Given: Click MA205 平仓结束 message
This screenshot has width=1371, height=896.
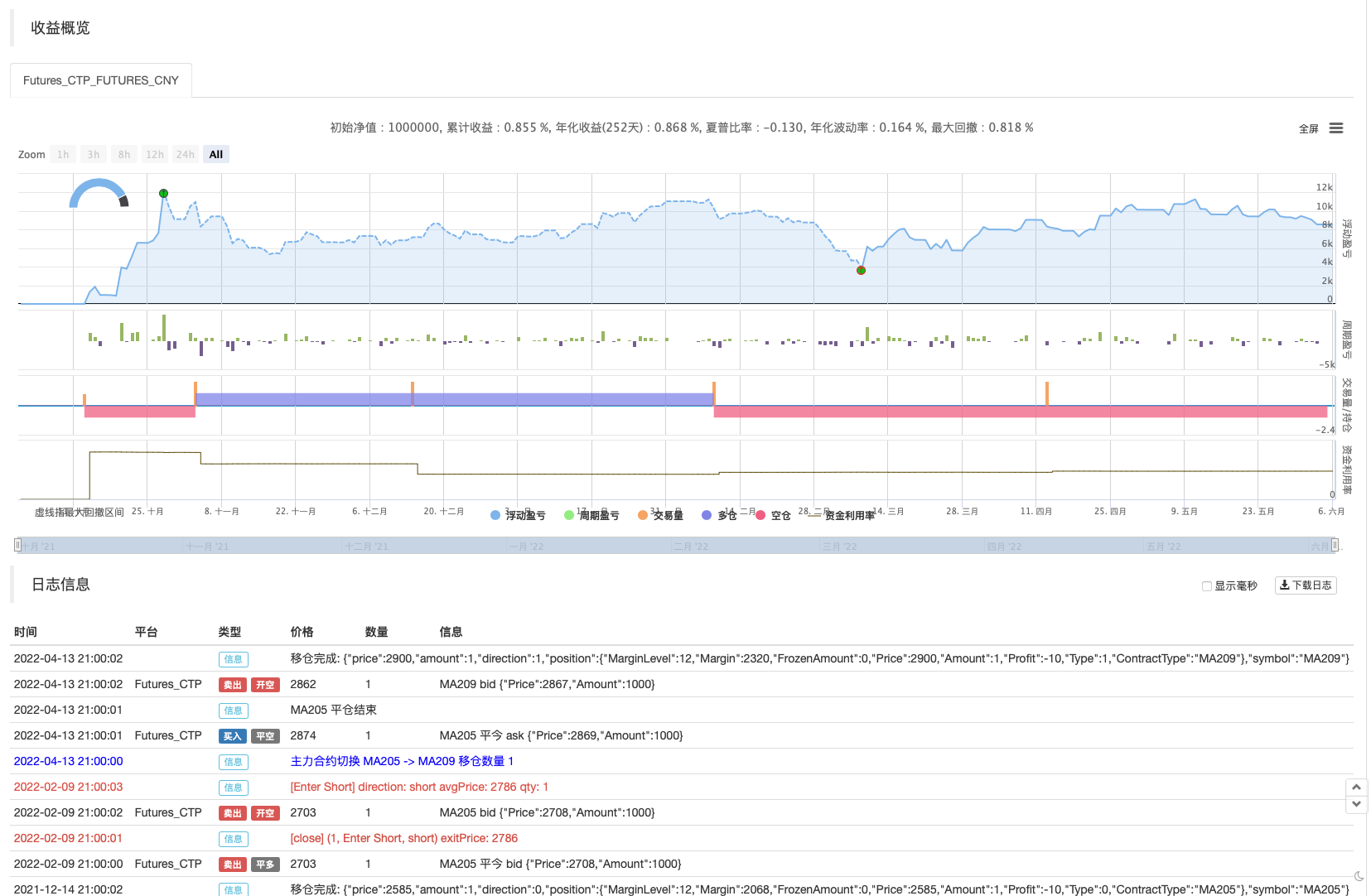Looking at the screenshot, I should (x=334, y=710).
